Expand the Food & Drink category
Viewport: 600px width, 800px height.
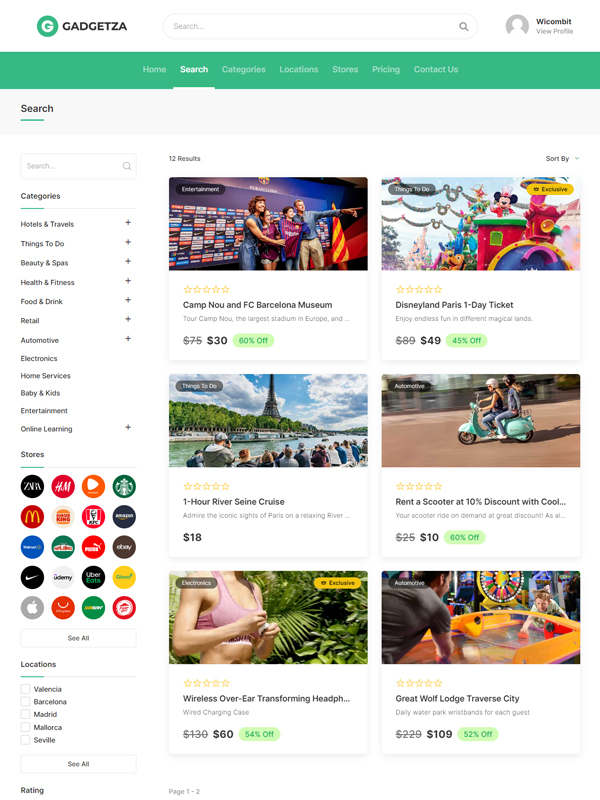pyautogui.click(x=128, y=301)
